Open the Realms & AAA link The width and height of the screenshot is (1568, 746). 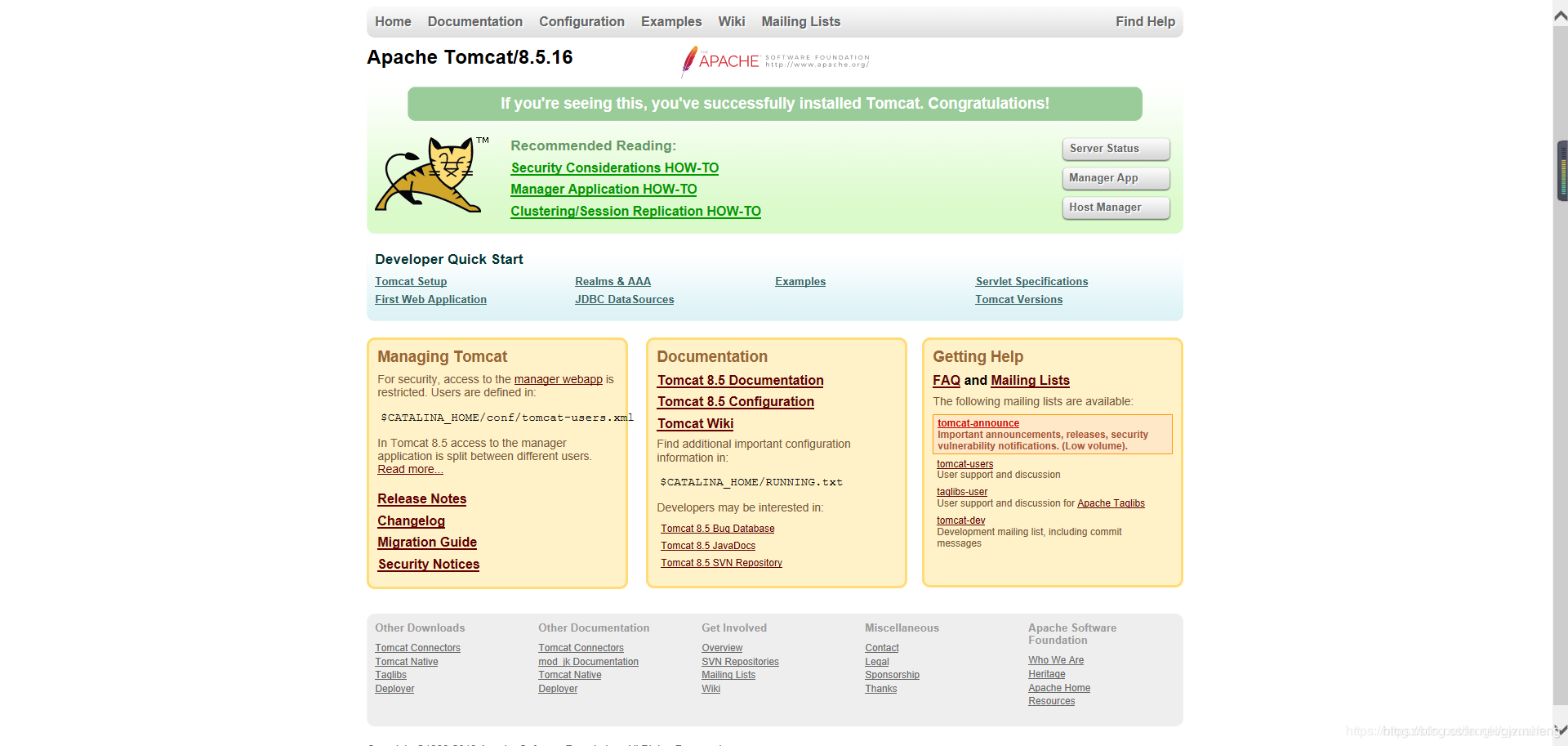(612, 282)
